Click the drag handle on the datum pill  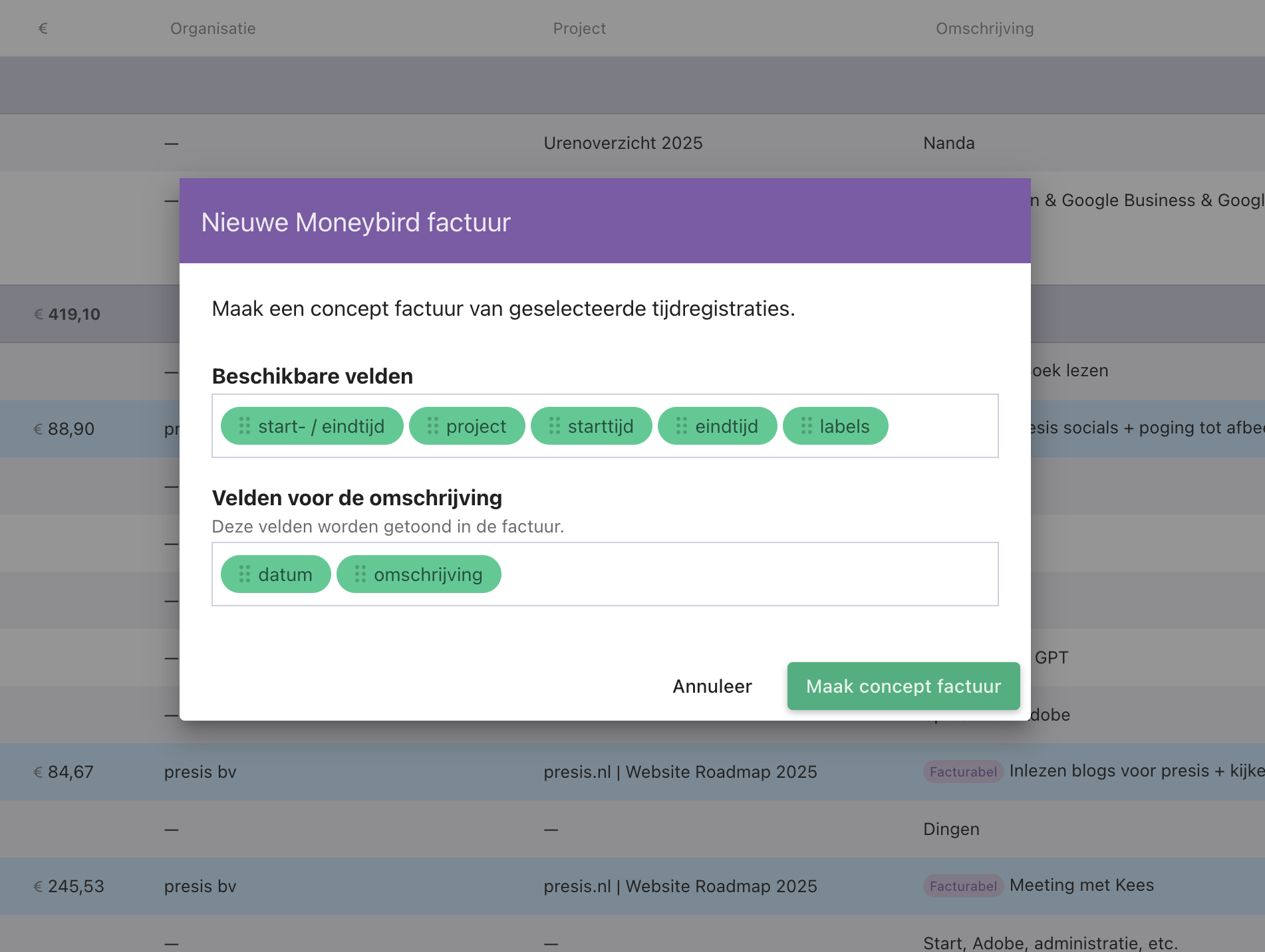244,574
